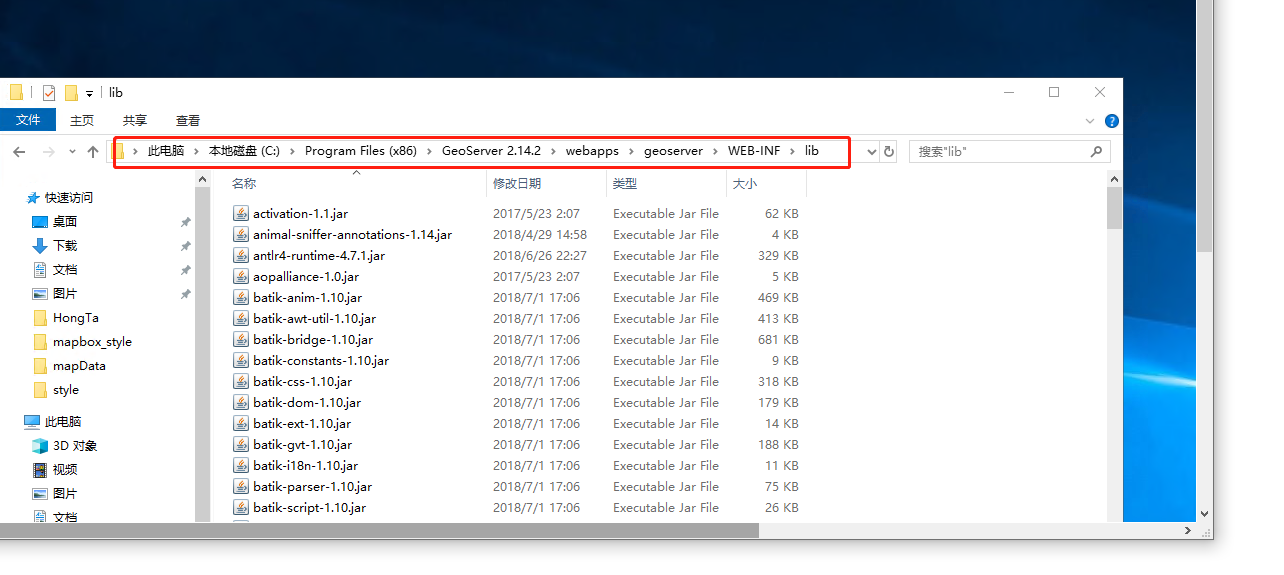Click jar icon of batik-css-1.10.jar

pos(240,381)
